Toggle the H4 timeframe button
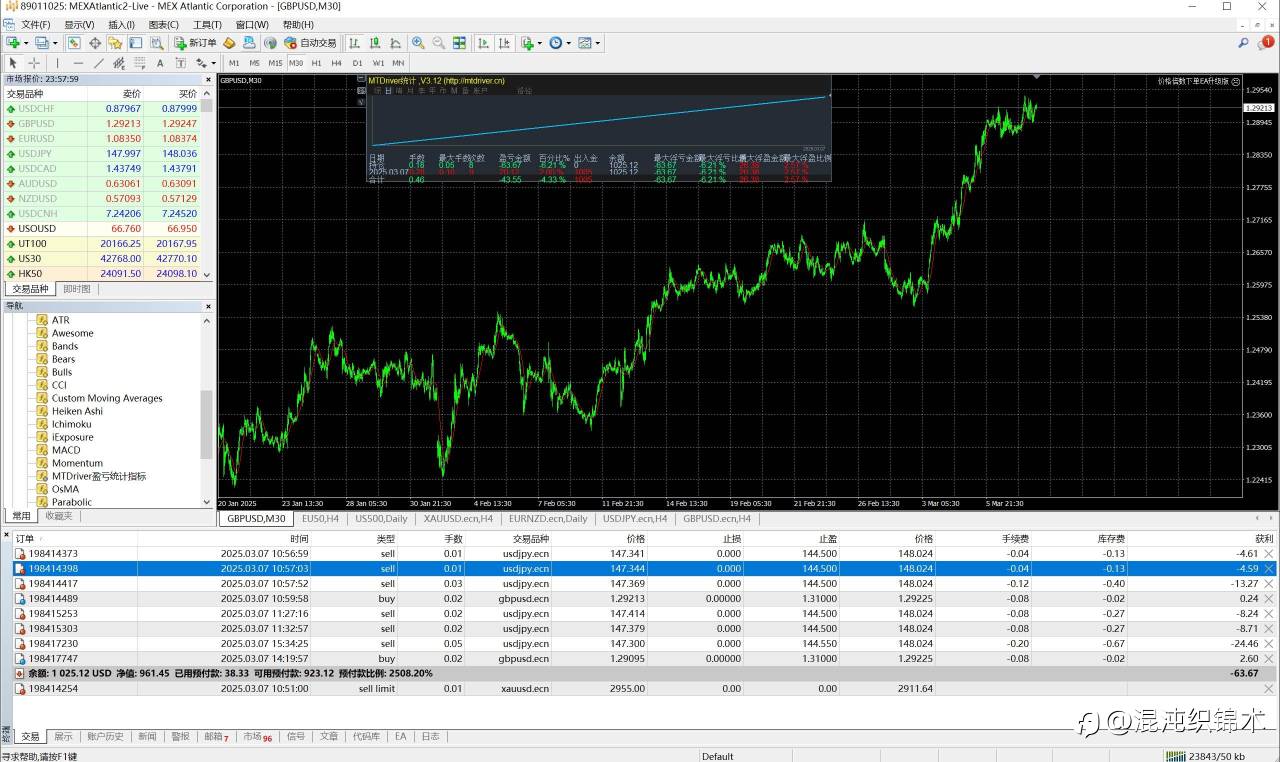 [x=337, y=63]
